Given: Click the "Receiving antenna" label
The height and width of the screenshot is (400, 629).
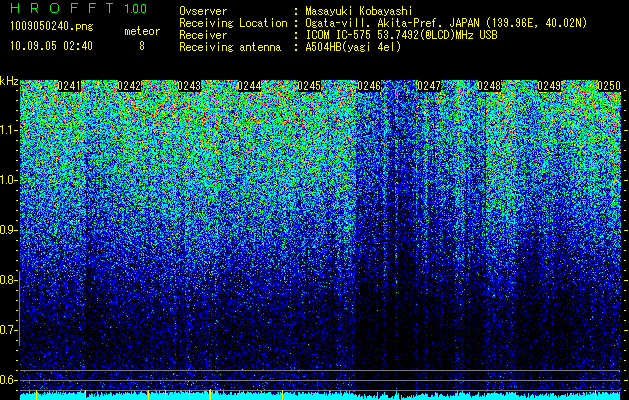Looking at the screenshot, I should point(230,47).
